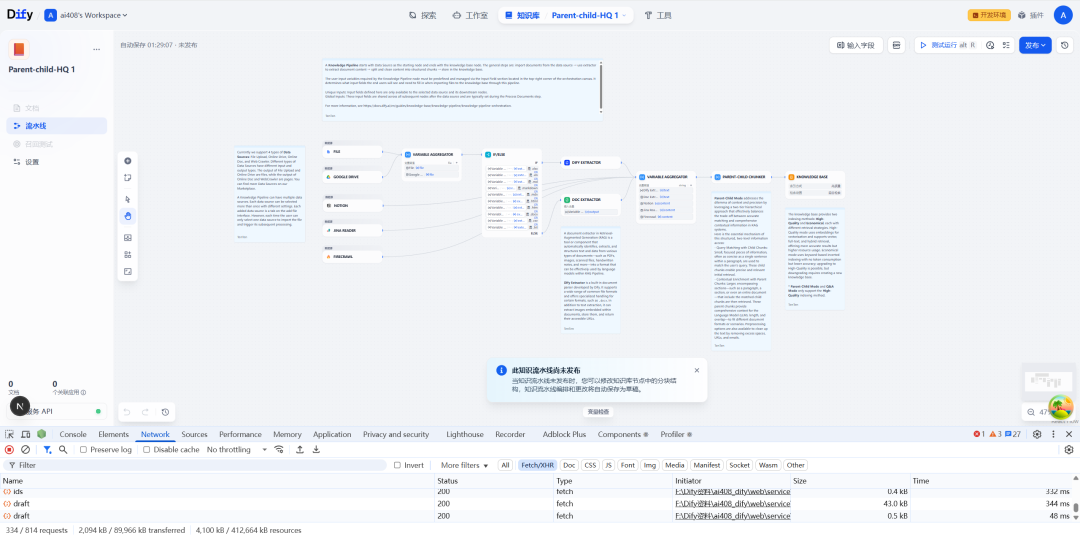1080x535 pixels.
Task: Click the add node plus icon
Action: point(127,160)
